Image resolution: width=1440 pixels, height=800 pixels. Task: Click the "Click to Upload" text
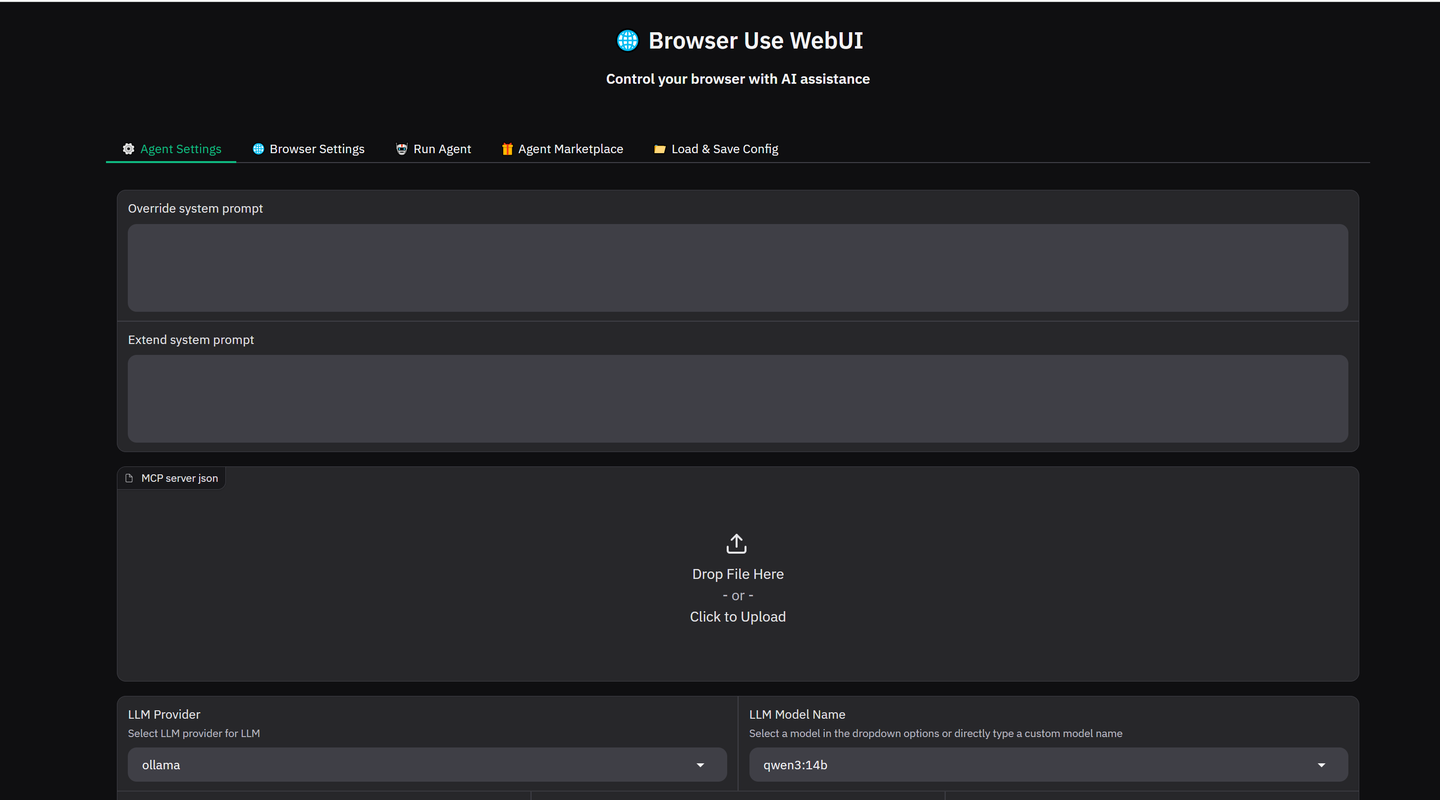(737, 617)
